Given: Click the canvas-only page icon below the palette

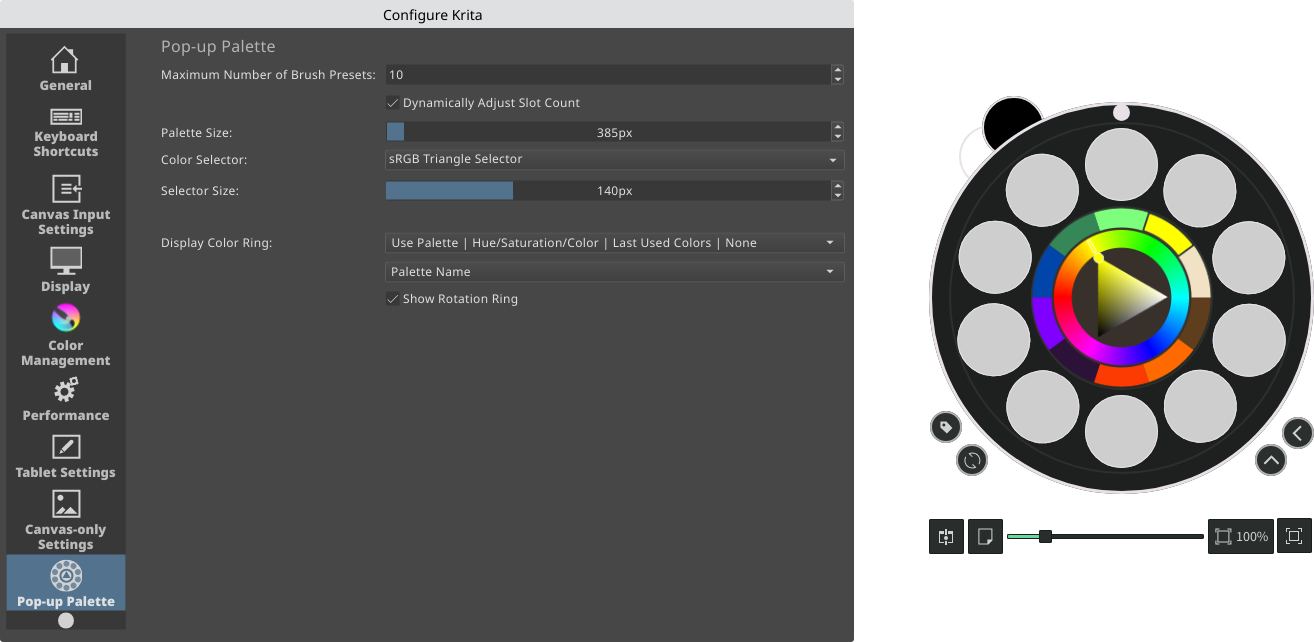Looking at the screenshot, I should tap(985, 537).
